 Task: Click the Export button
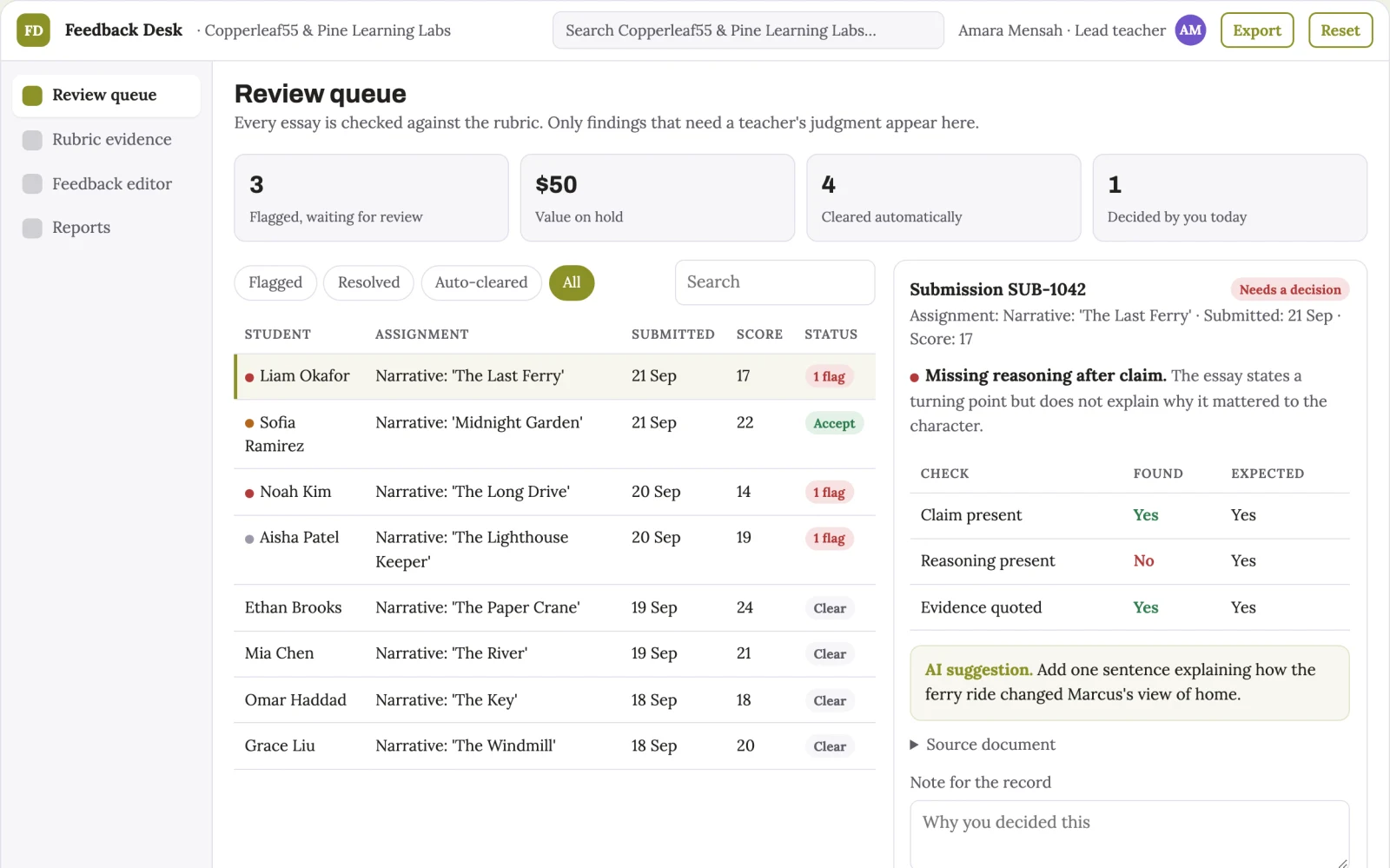click(1257, 30)
